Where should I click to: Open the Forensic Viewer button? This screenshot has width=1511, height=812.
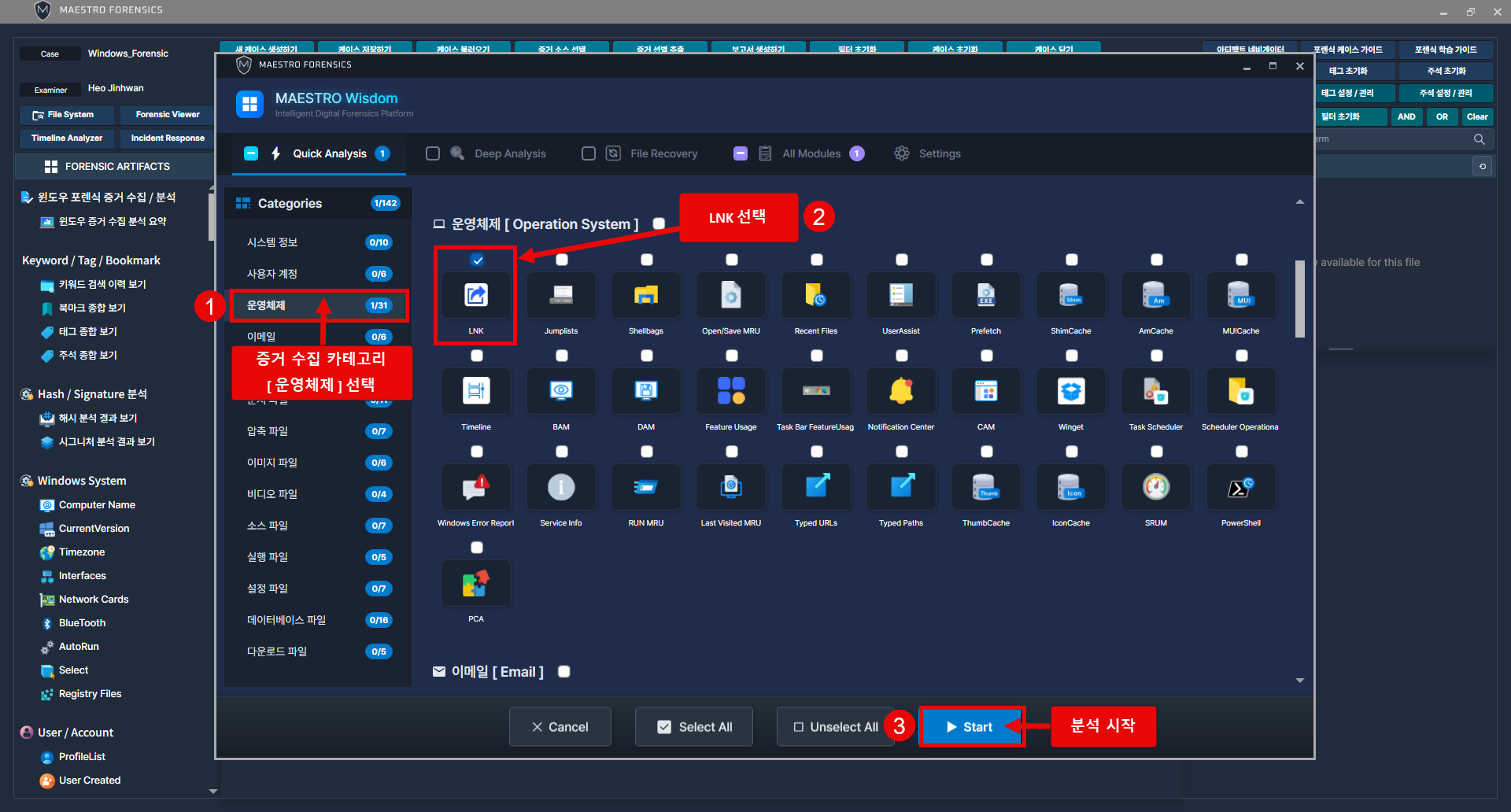(168, 115)
